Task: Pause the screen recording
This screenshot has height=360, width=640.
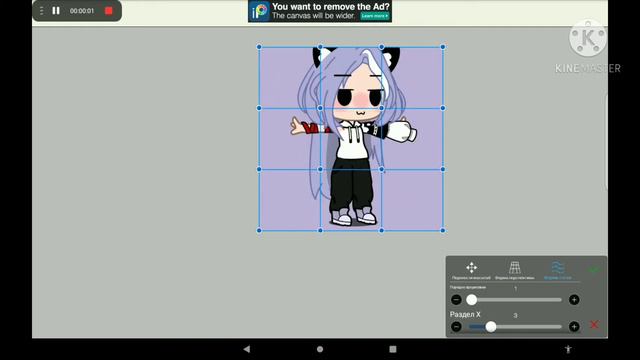Action: click(x=56, y=11)
